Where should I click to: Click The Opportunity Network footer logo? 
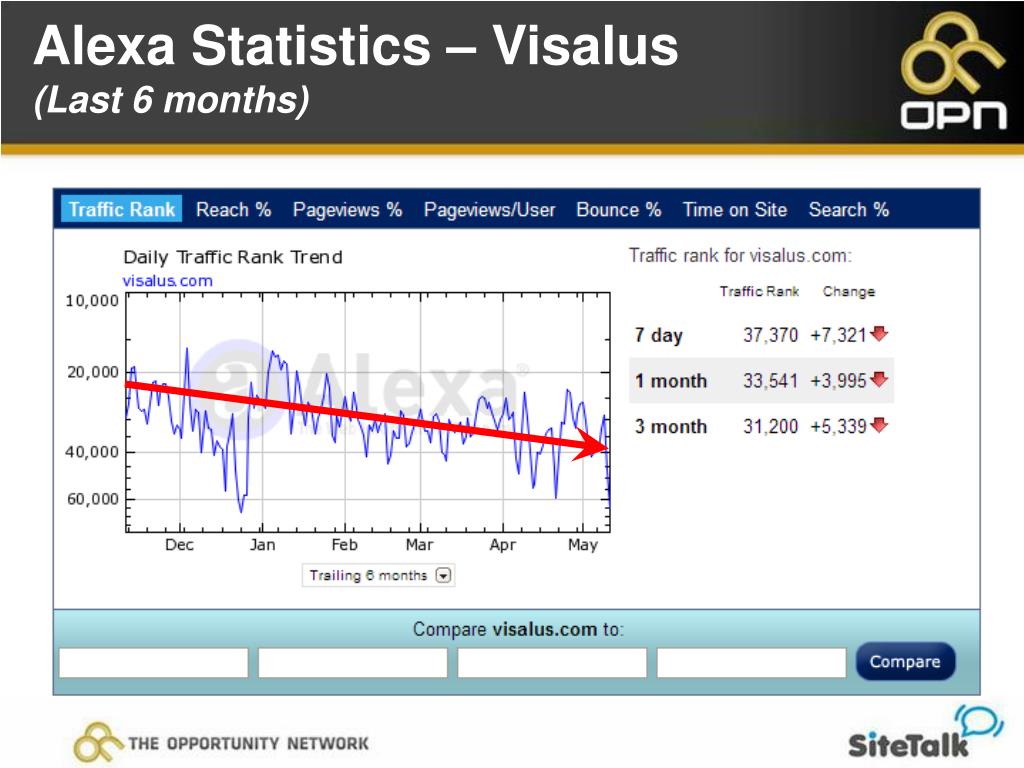click(221, 743)
